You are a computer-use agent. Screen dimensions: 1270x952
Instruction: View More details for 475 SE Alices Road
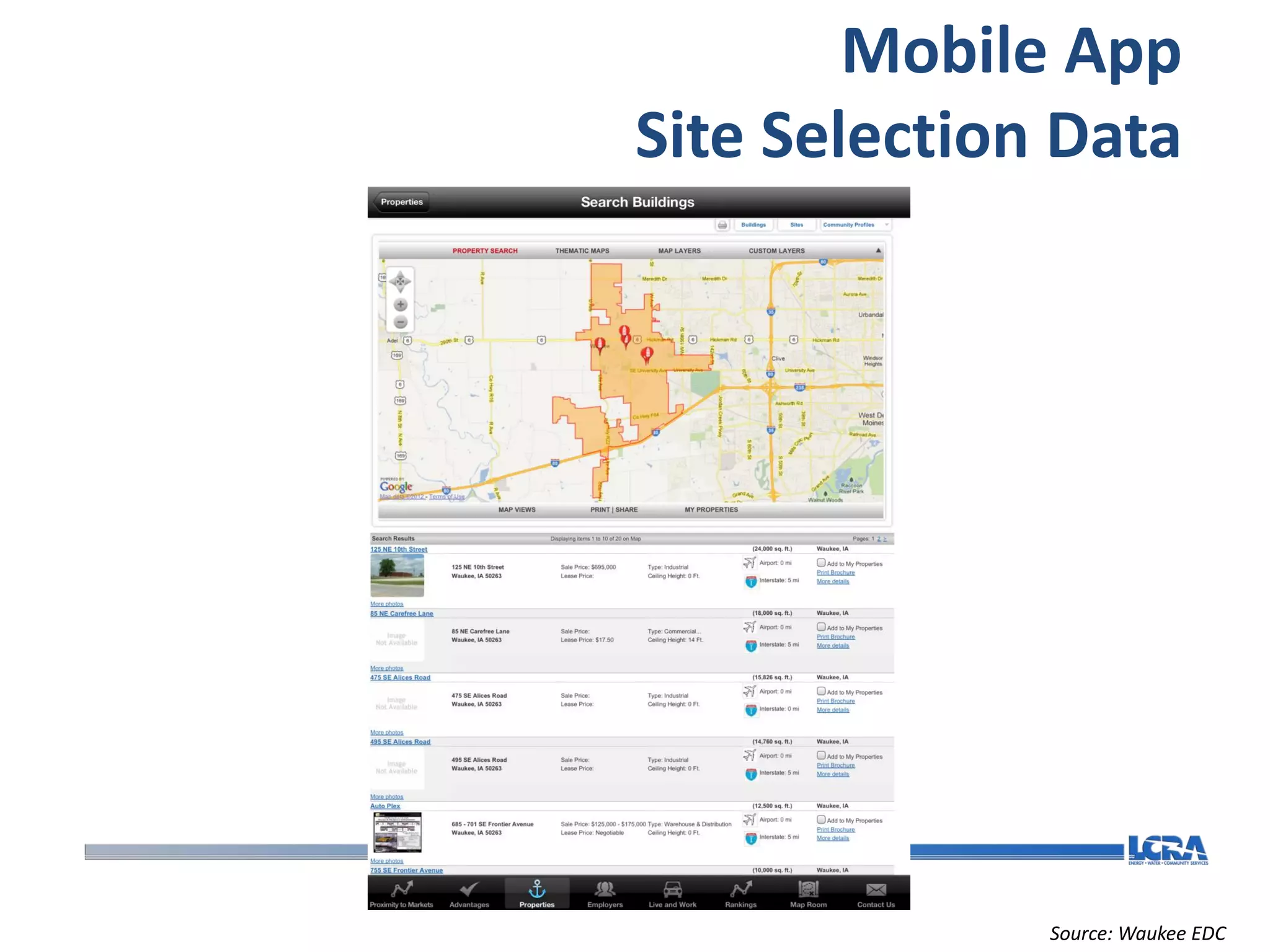(833, 710)
